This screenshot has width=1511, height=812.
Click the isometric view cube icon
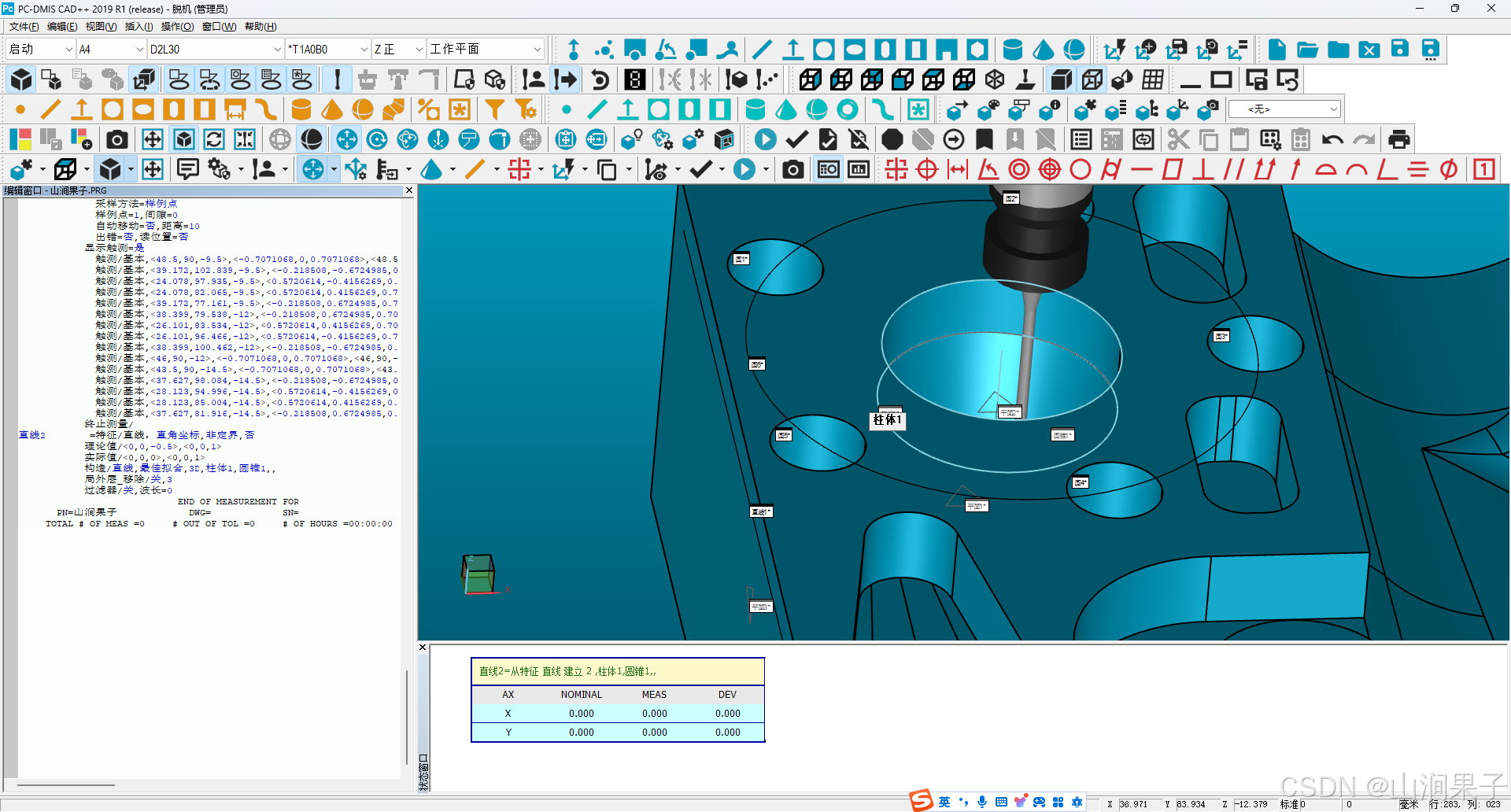click(x=995, y=79)
